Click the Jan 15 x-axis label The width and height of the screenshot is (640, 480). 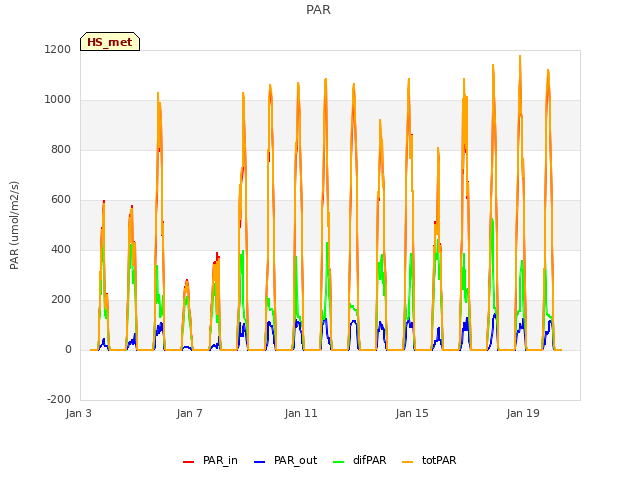412,413
